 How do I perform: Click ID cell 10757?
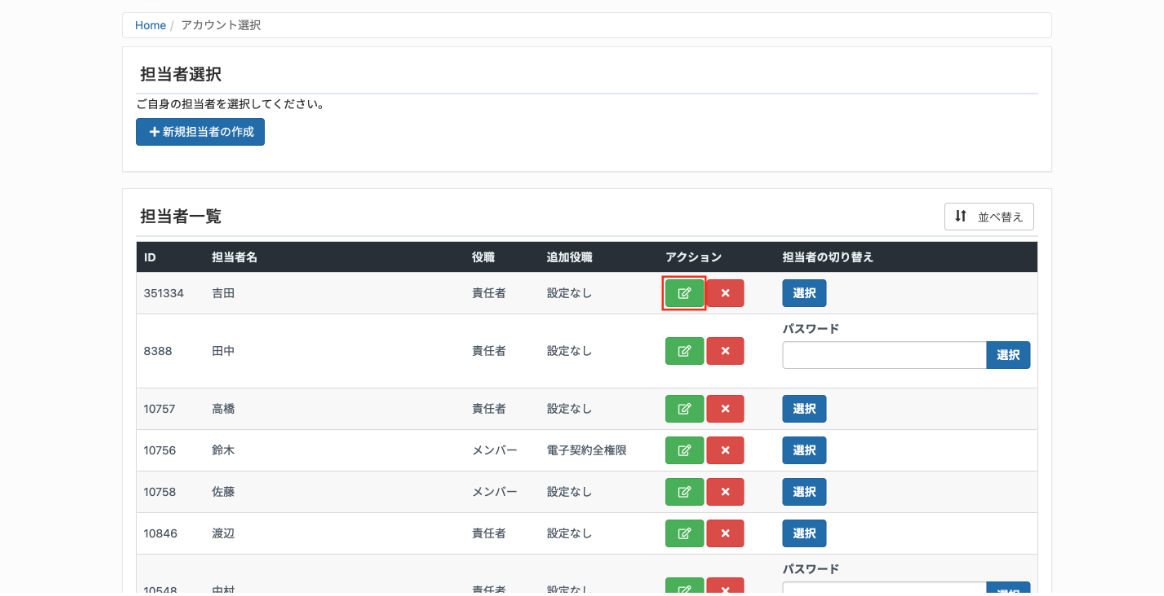click(x=160, y=409)
